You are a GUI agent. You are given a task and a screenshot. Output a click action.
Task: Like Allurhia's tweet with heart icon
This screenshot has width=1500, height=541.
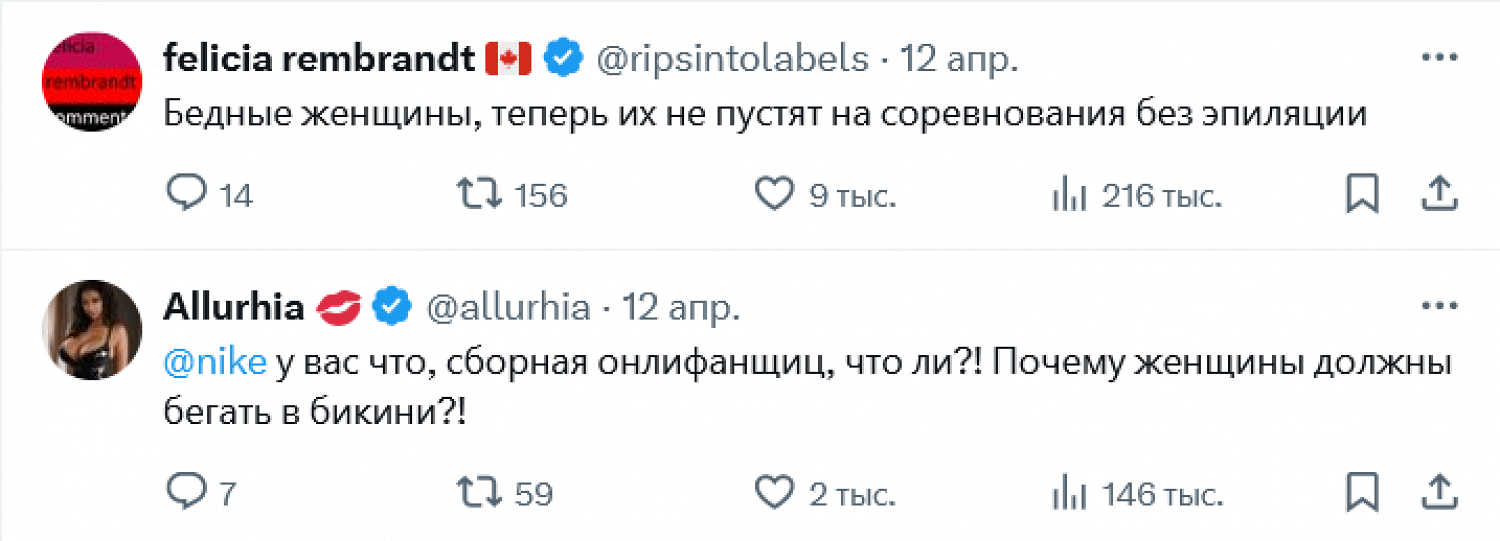point(772,492)
